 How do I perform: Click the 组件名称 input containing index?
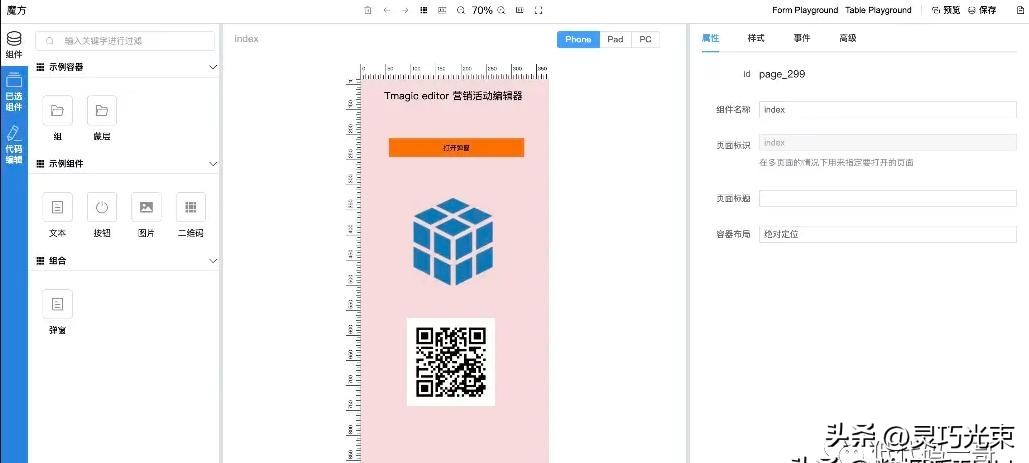click(x=887, y=110)
